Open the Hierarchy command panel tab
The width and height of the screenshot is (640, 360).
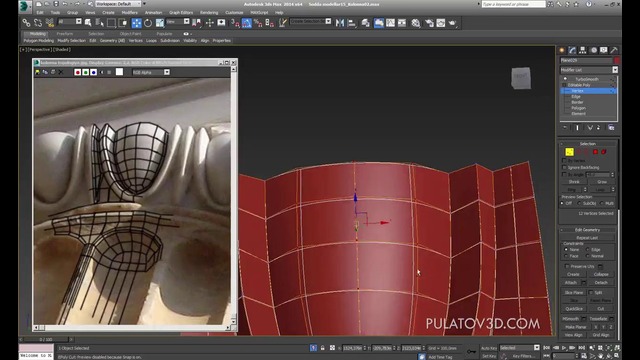[x=582, y=50]
